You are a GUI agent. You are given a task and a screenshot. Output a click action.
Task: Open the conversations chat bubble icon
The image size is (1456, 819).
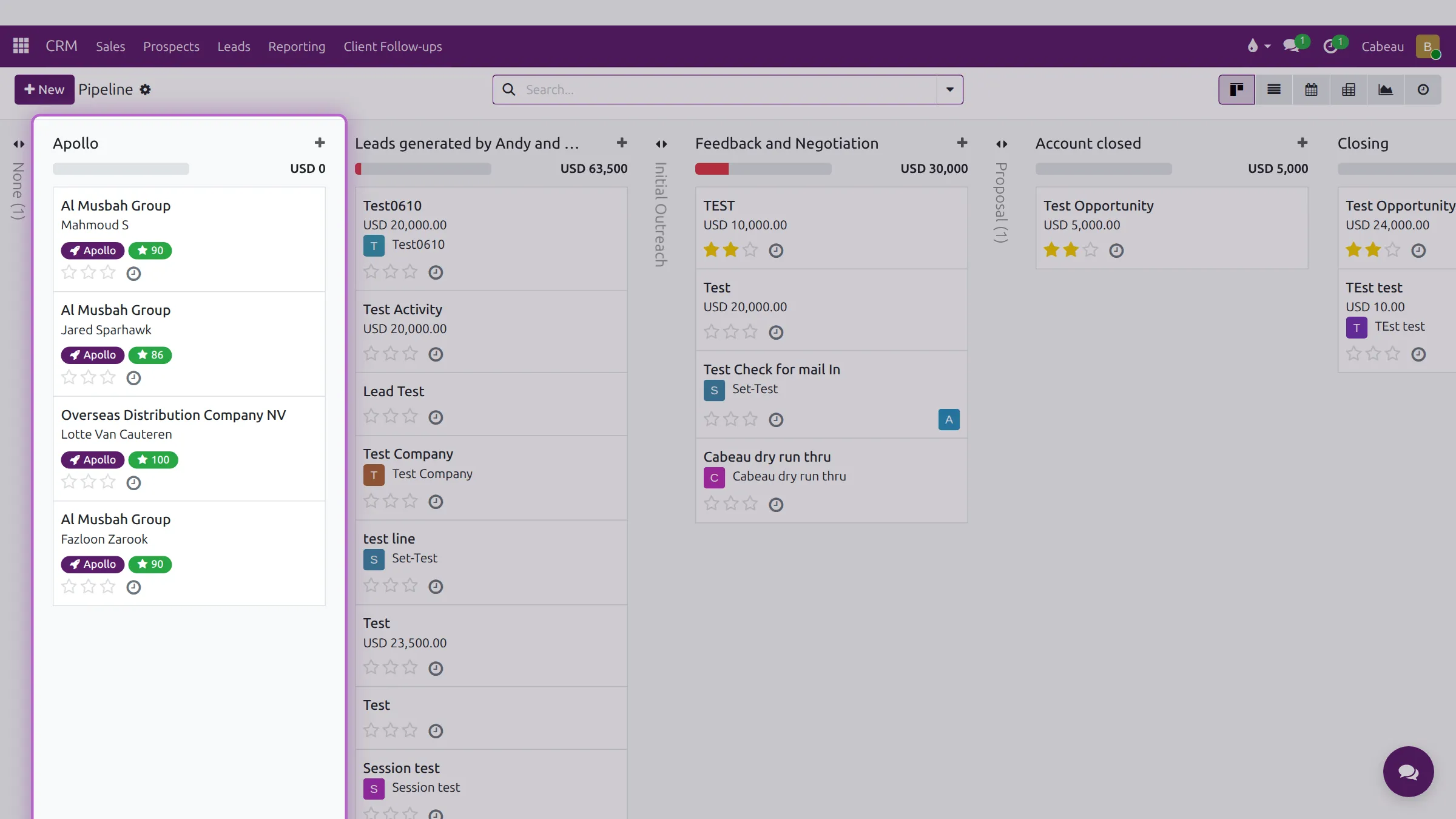tap(1292, 45)
